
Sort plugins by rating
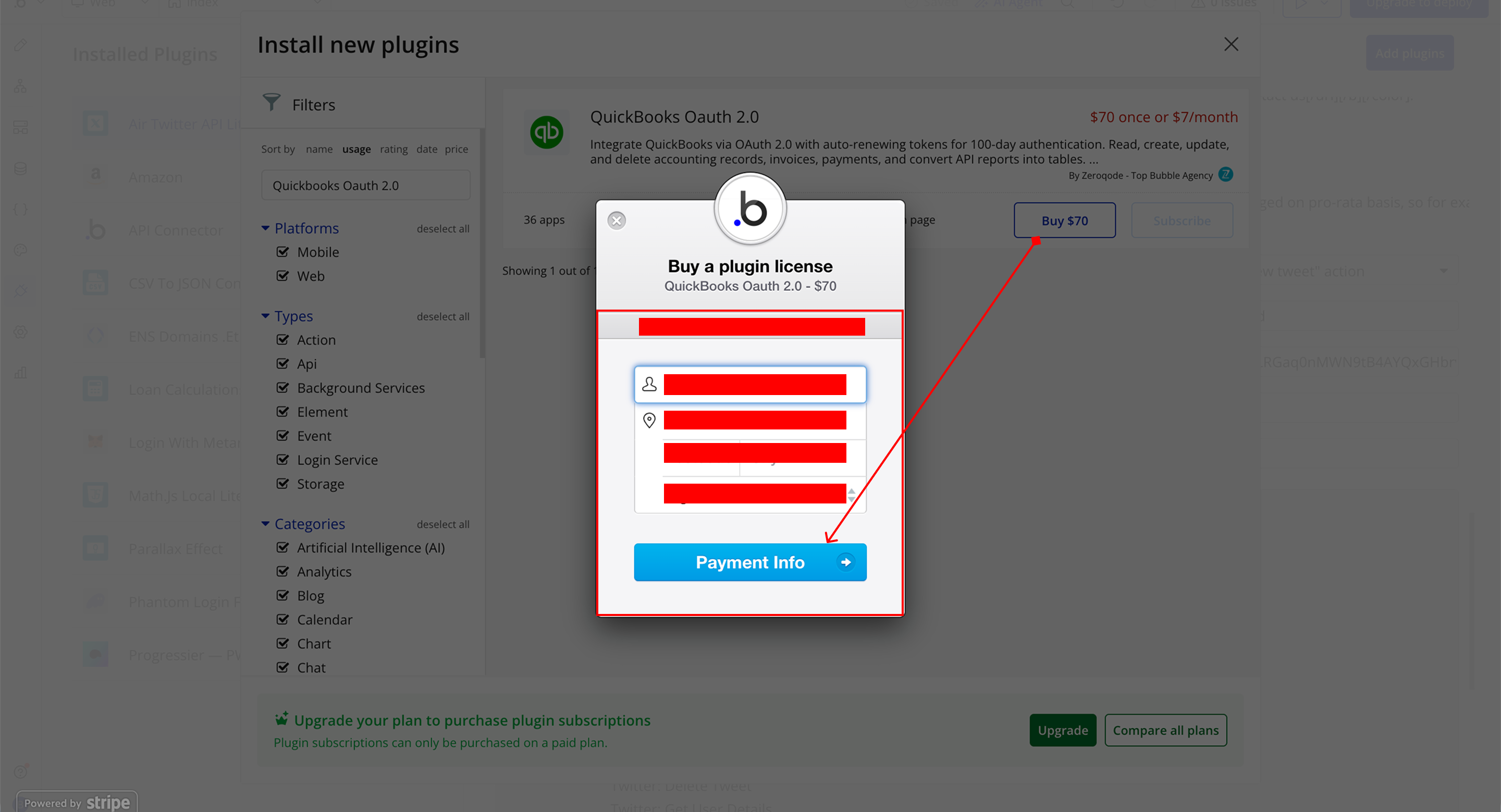pos(393,149)
